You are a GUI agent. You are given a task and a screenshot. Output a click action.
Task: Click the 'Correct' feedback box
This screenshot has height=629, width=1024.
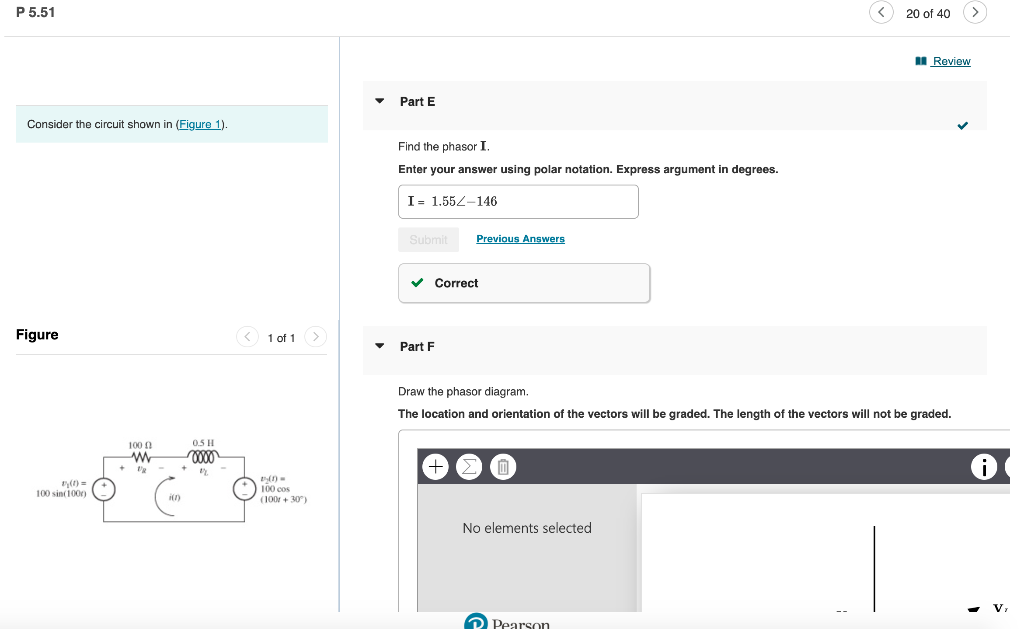coord(524,283)
